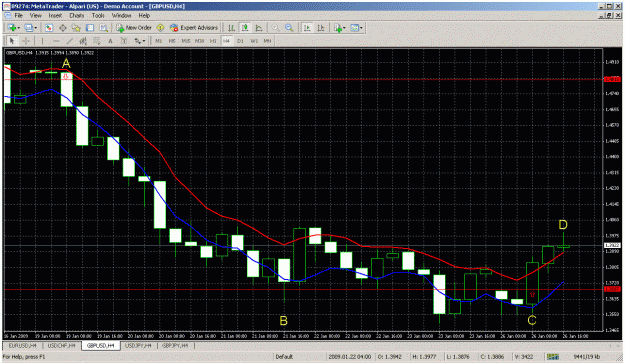Select the Fibonacci Retracement tool
Image resolution: width=625 pixels, height=363 pixels.
(x=96, y=41)
